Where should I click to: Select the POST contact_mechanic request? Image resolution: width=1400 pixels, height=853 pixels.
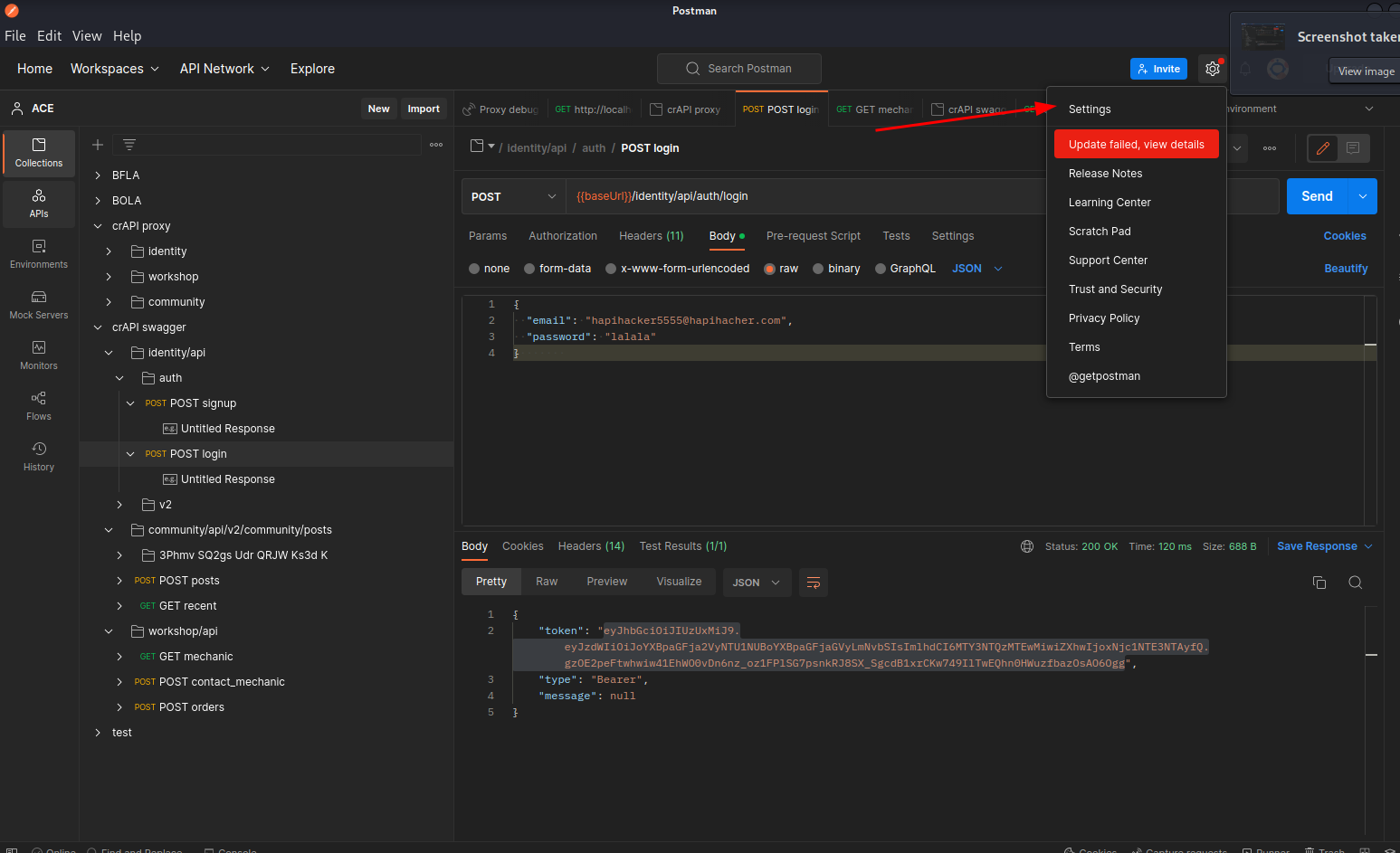pyautogui.click(x=222, y=682)
